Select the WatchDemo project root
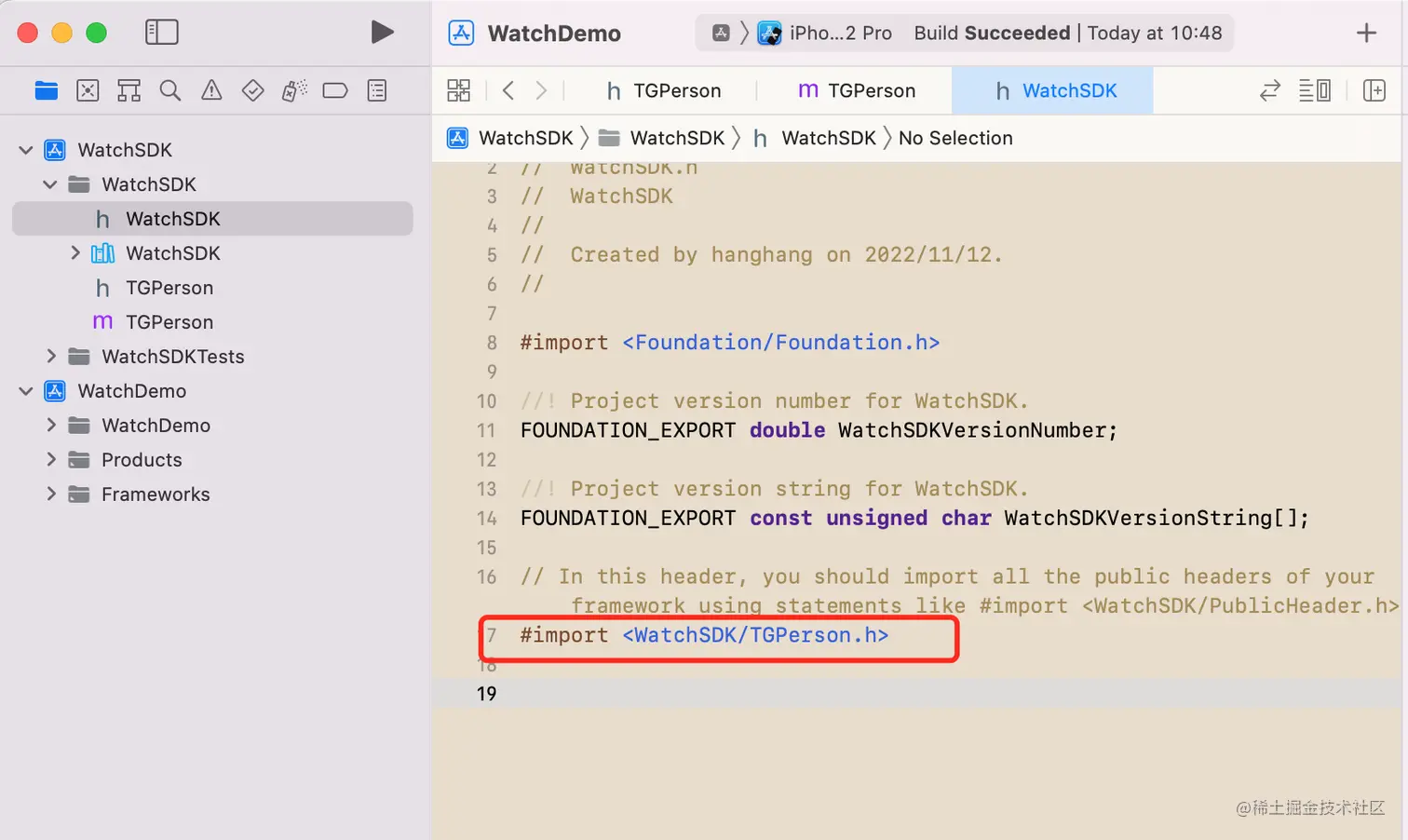Screen dimensions: 1408x840 (212, 391)
